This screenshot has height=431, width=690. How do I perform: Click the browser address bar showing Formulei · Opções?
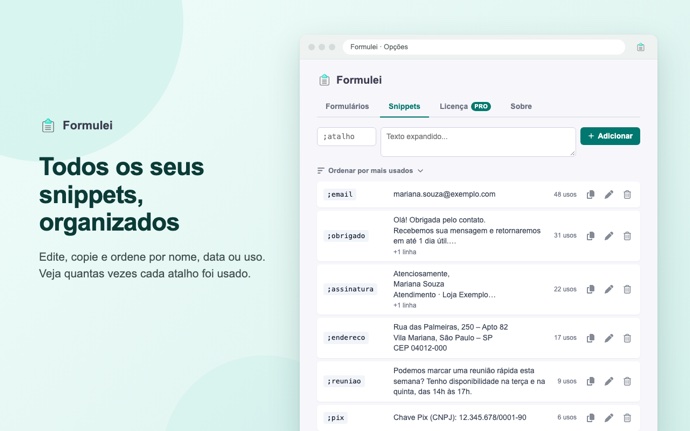pos(484,47)
